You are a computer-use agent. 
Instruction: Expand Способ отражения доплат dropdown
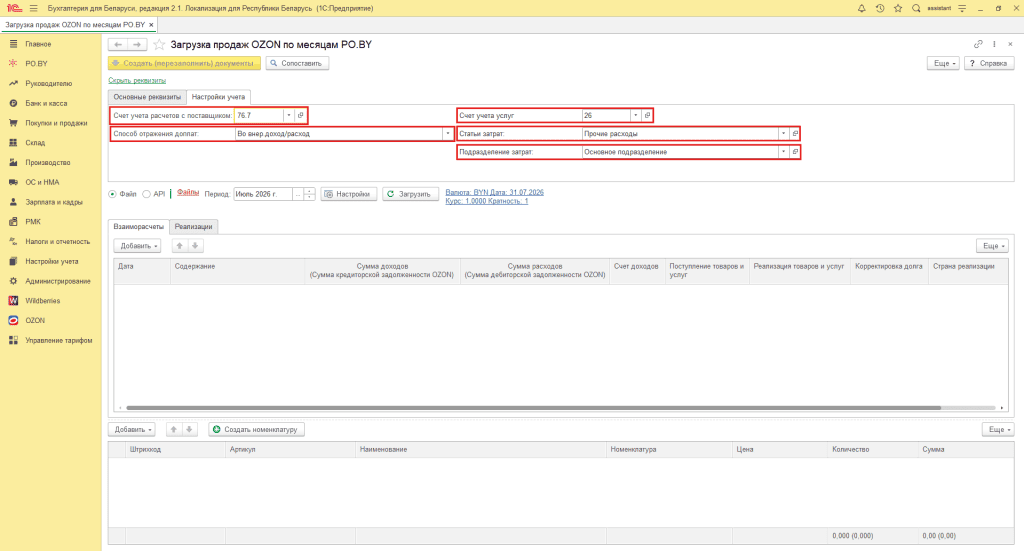[448, 133]
